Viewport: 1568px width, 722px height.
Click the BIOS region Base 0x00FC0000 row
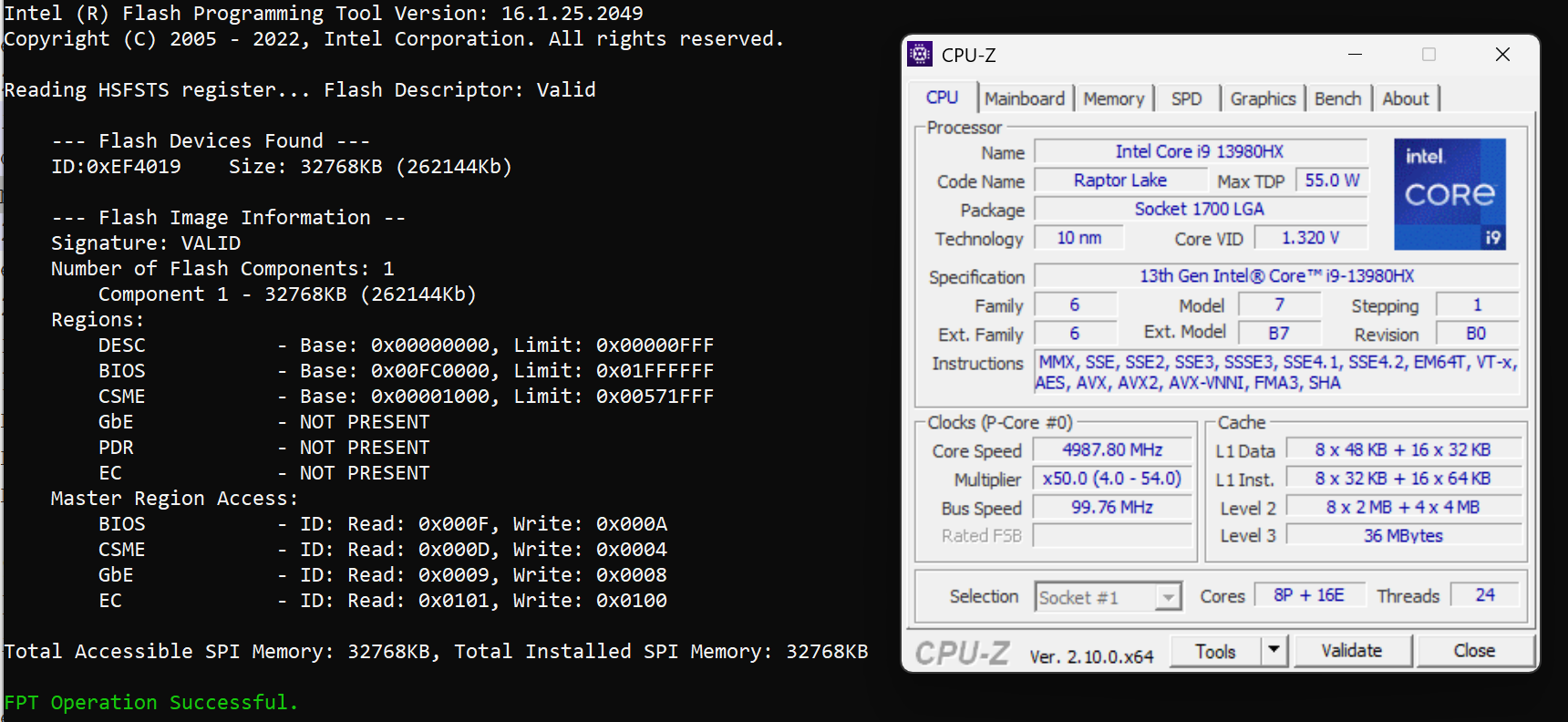(406, 370)
